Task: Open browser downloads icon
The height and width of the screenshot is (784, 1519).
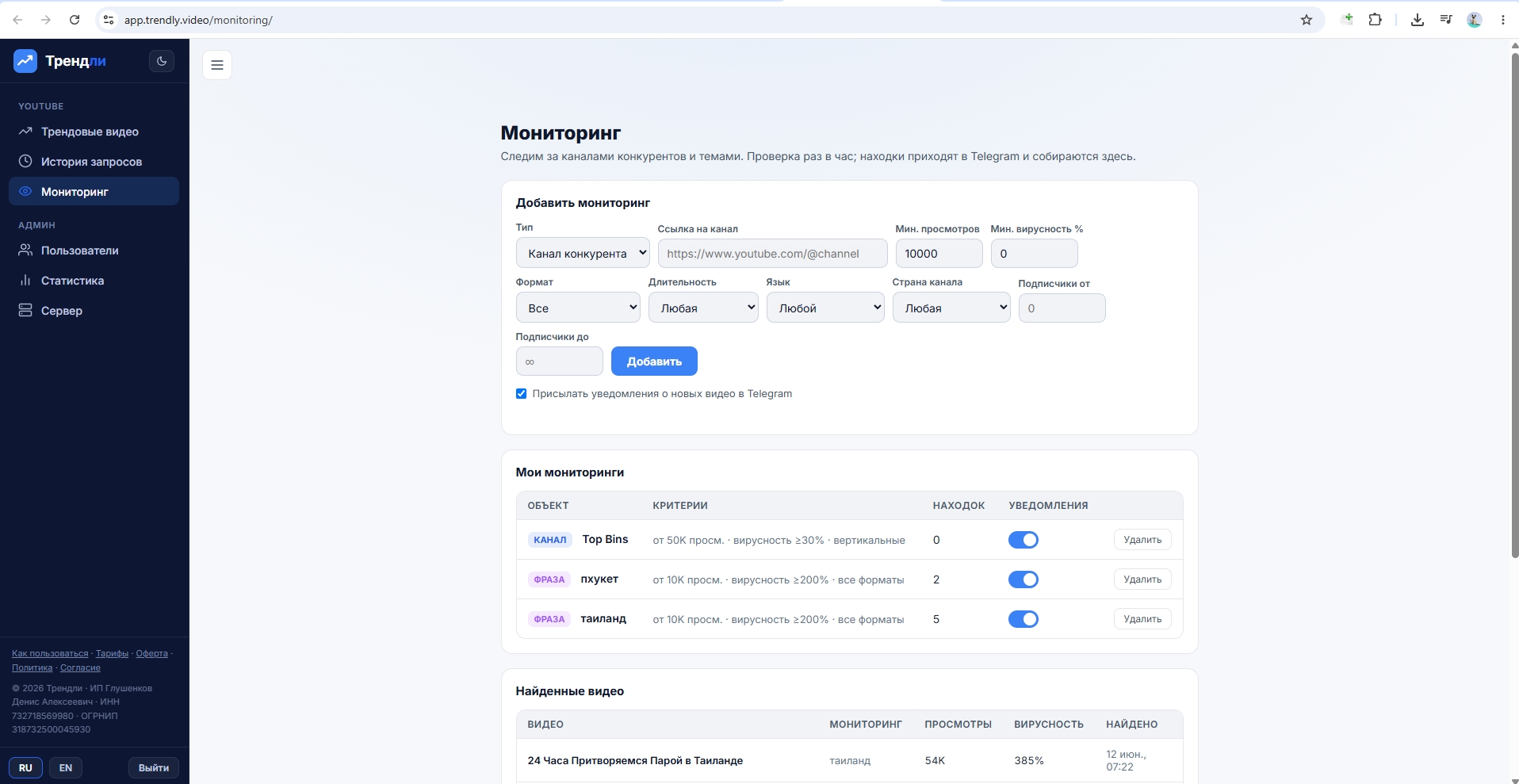Action: click(1418, 20)
